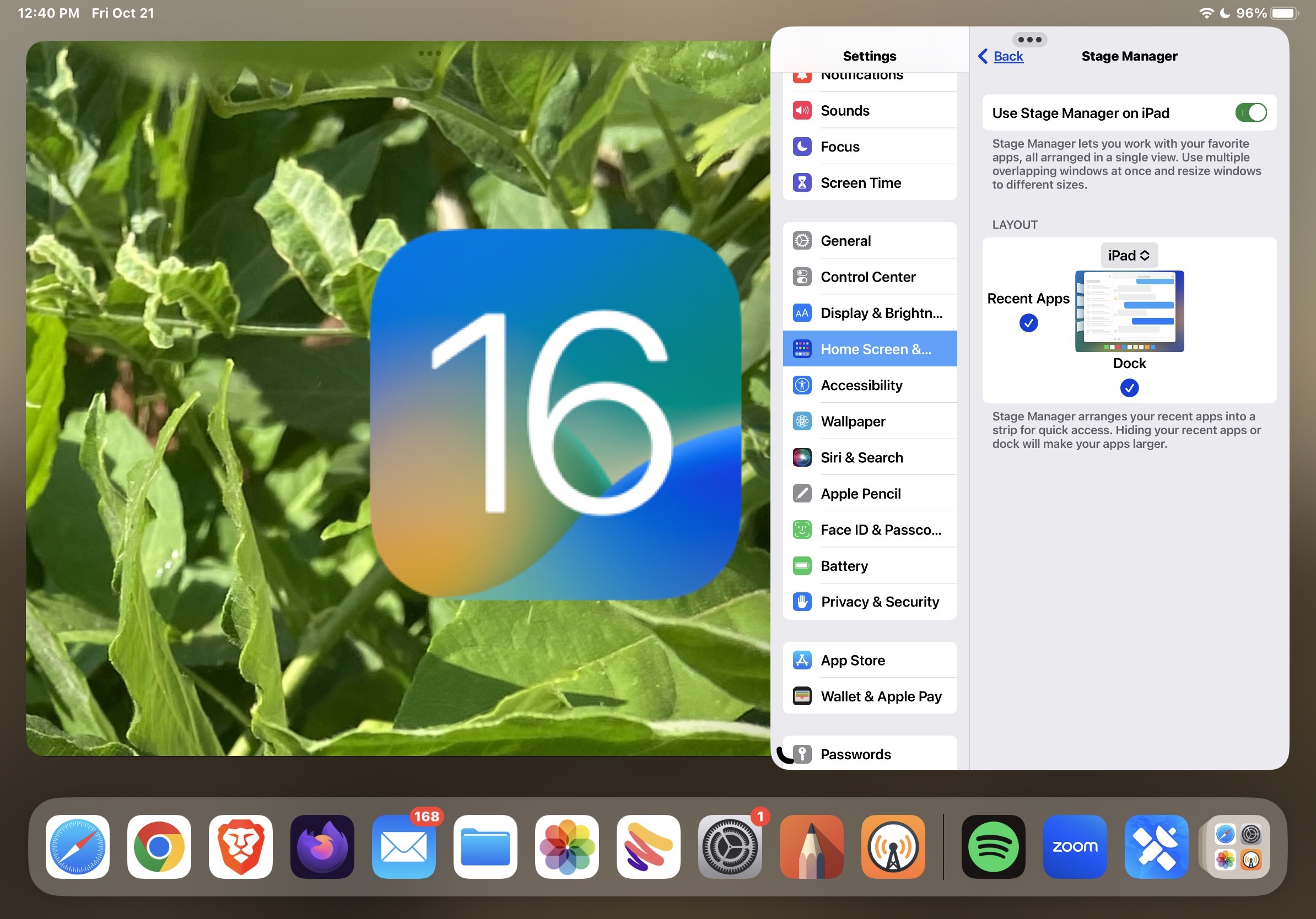Open the App Library folder in dock
1316x919 pixels.
click(1238, 846)
